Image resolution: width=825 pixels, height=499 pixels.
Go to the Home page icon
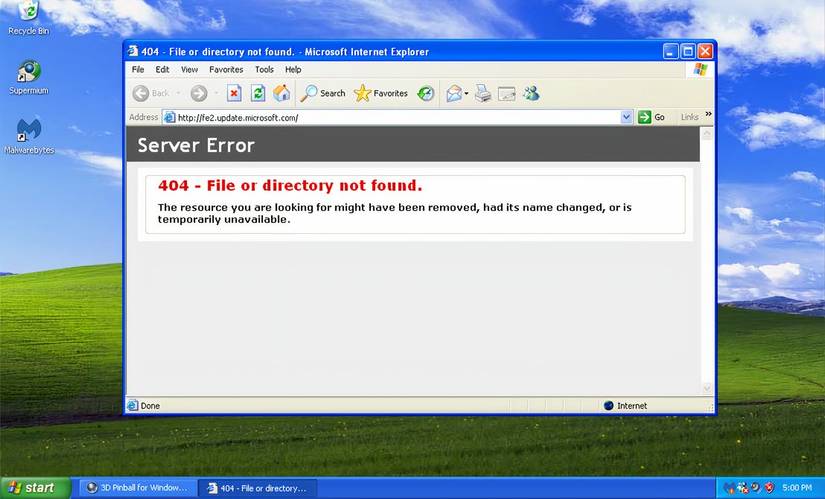281,94
